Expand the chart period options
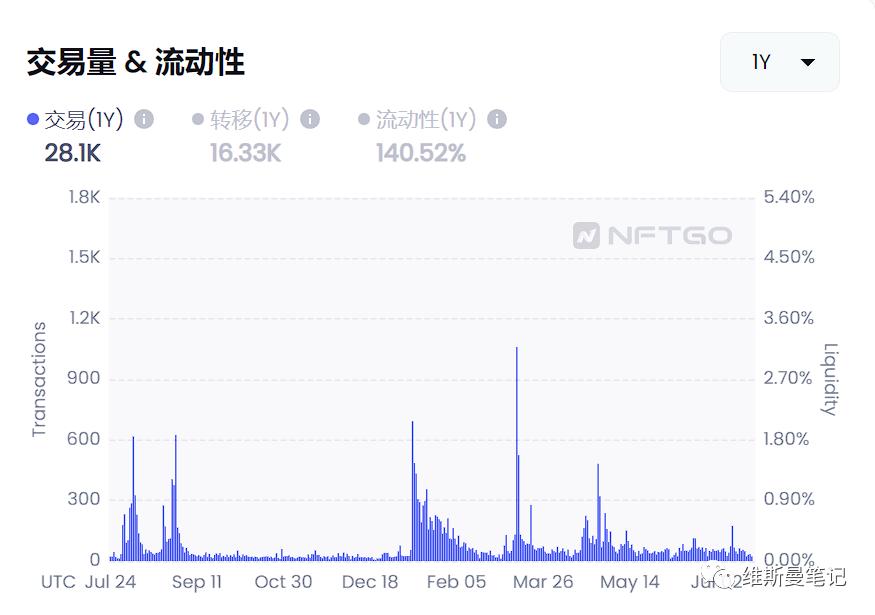The width and height of the screenshot is (875, 615). pos(779,61)
